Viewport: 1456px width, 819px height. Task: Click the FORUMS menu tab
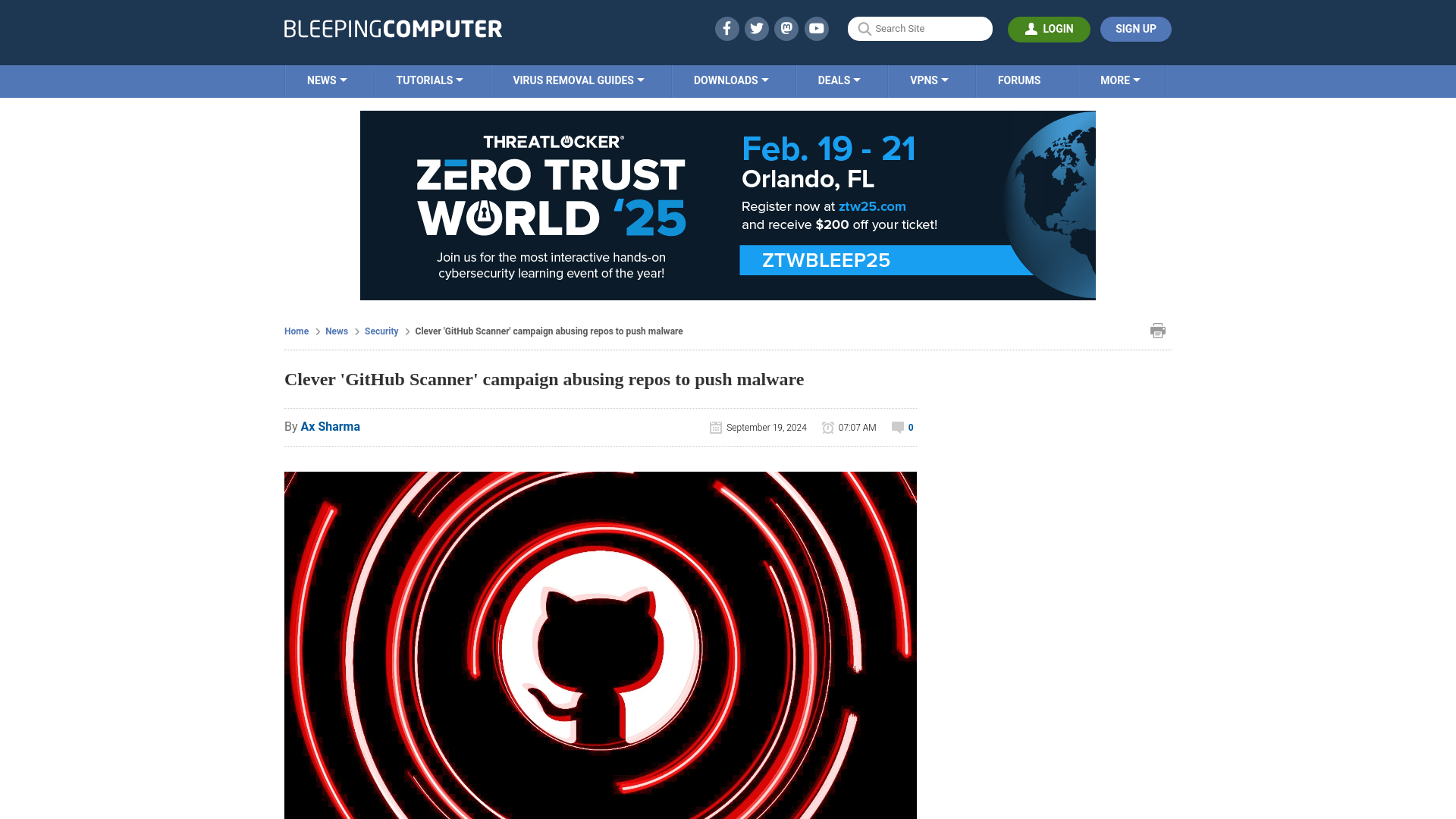[1018, 80]
